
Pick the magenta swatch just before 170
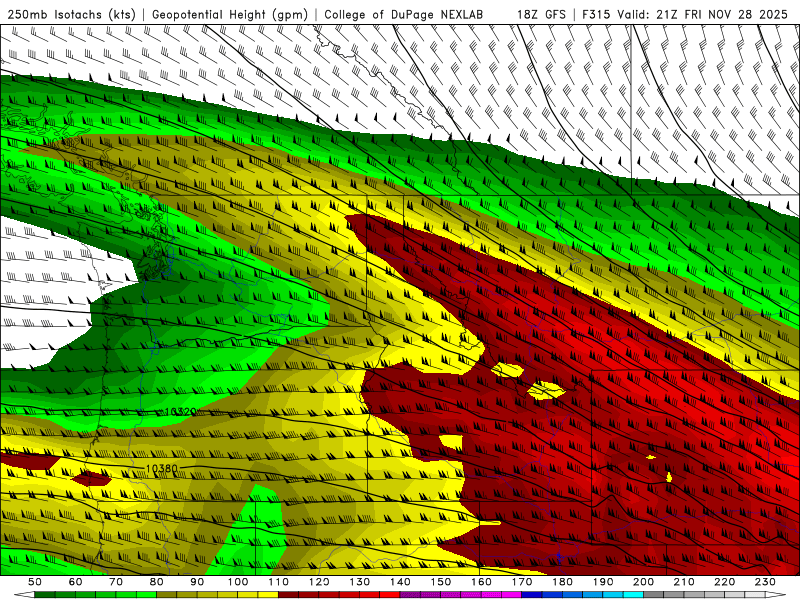click(x=512, y=595)
